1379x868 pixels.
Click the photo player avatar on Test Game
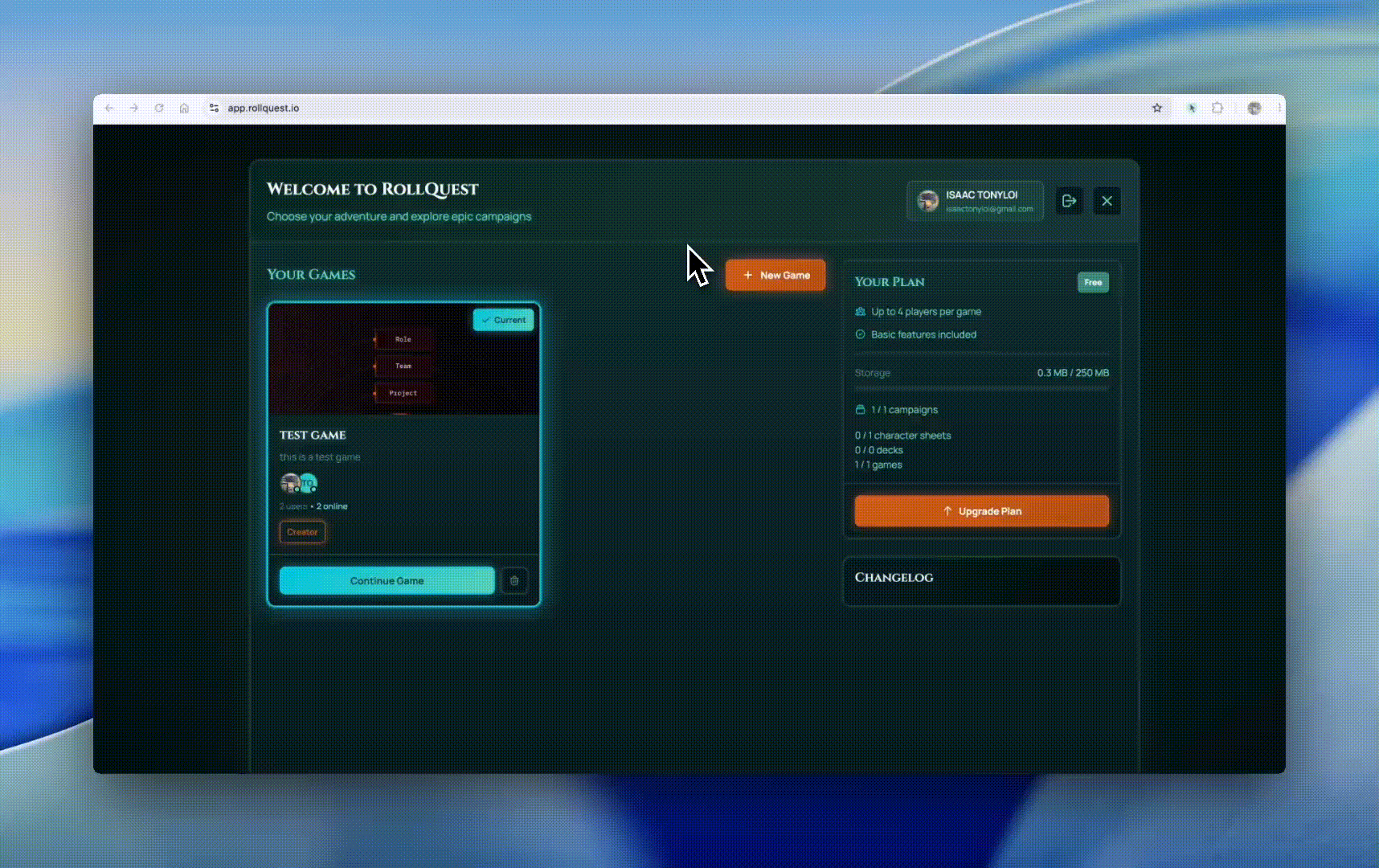289,483
